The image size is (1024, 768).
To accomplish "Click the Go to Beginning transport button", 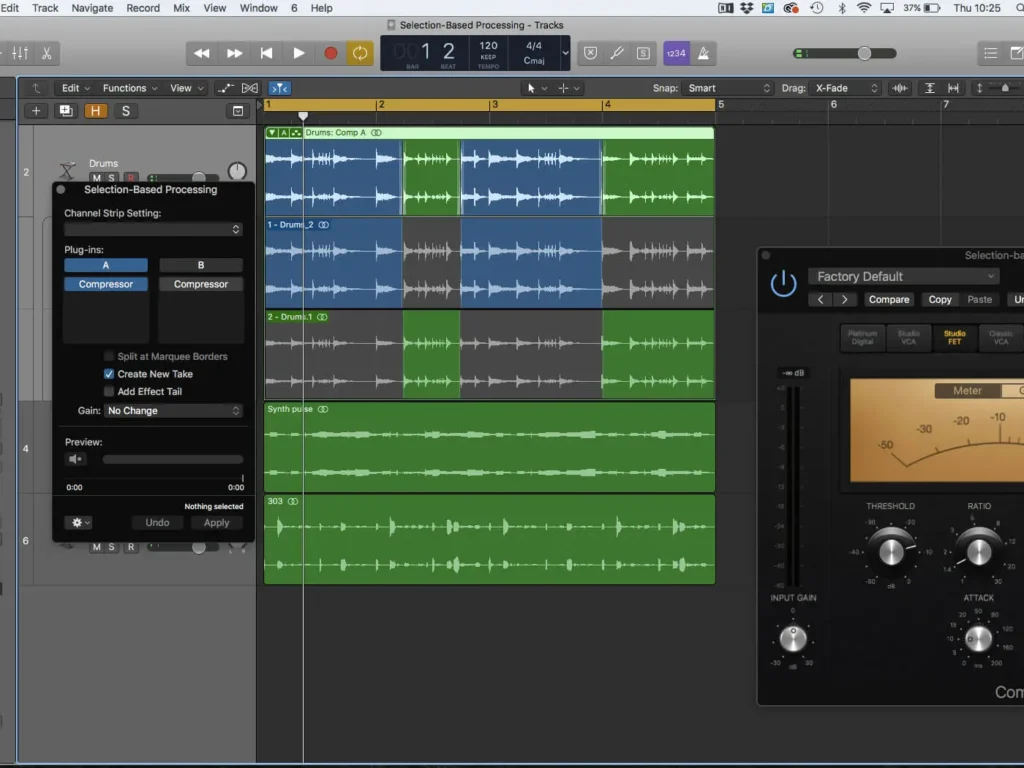I will [x=267, y=53].
